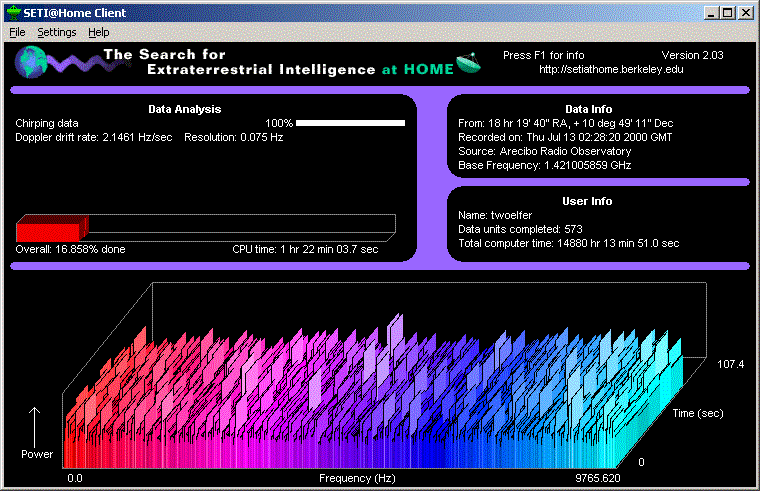Screen dimensions: 760x491
Task: Click the white chirping data progress bar
Action: pos(350,123)
